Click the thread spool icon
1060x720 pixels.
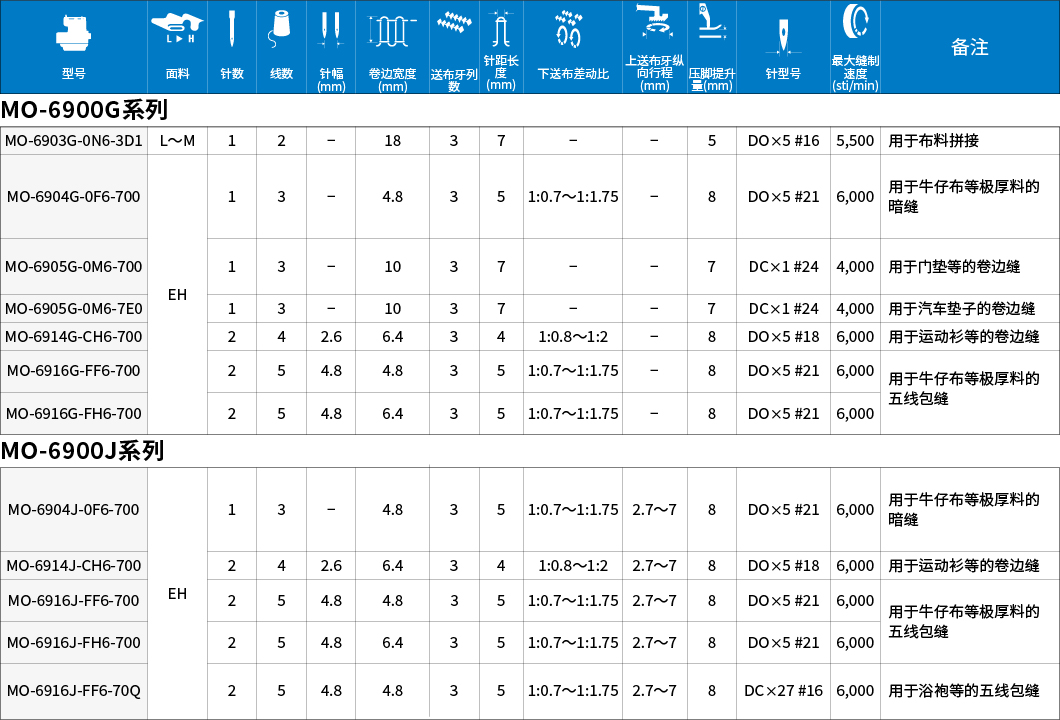[280, 28]
